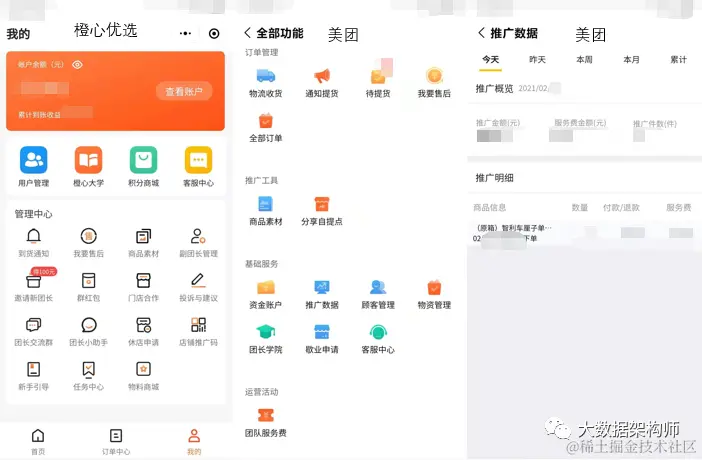Open 团队服务费 icon
The width and height of the screenshot is (702, 460).
click(265, 415)
